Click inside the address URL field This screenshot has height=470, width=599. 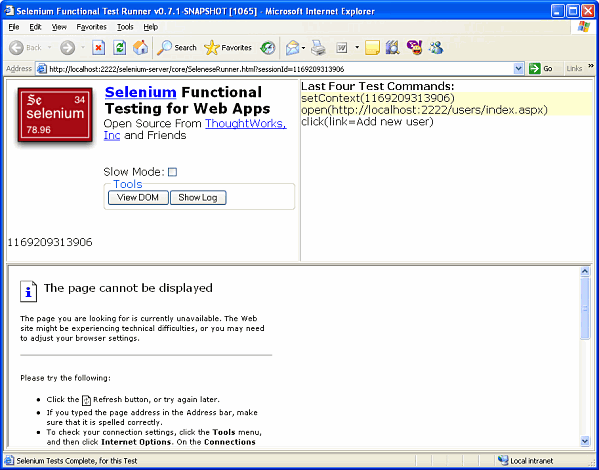280,69
